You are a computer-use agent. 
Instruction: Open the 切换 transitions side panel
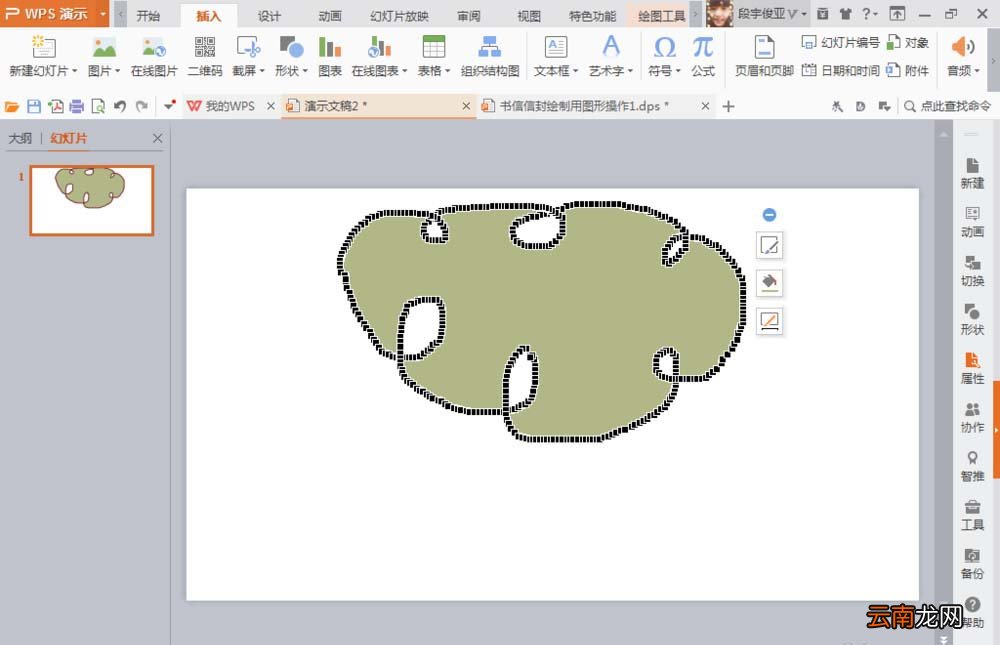point(972,271)
